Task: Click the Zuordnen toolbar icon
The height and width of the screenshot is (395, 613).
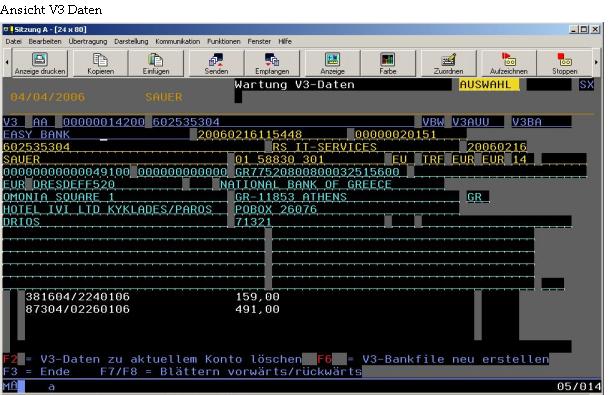Action: tap(448, 63)
